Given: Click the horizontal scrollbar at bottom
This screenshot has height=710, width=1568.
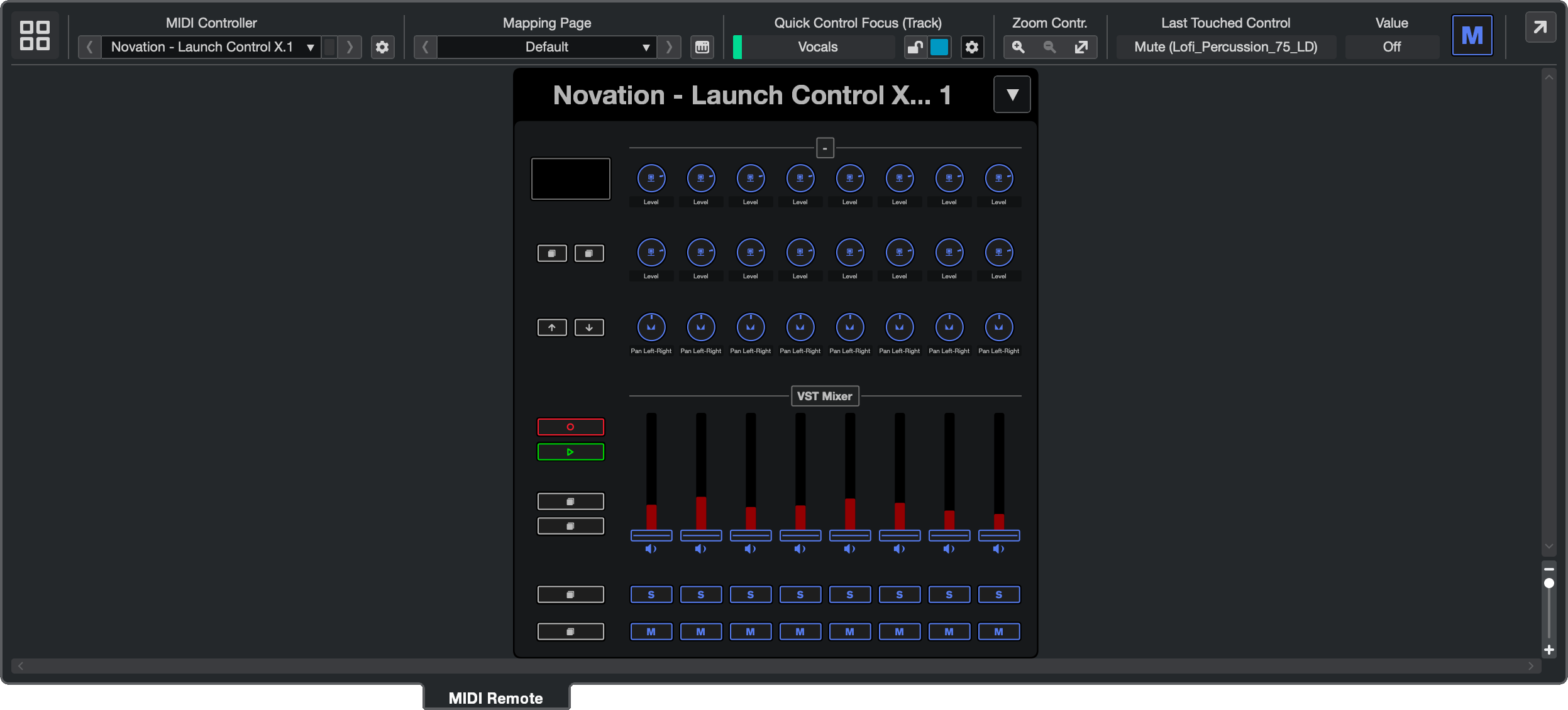Looking at the screenshot, I should (776, 666).
